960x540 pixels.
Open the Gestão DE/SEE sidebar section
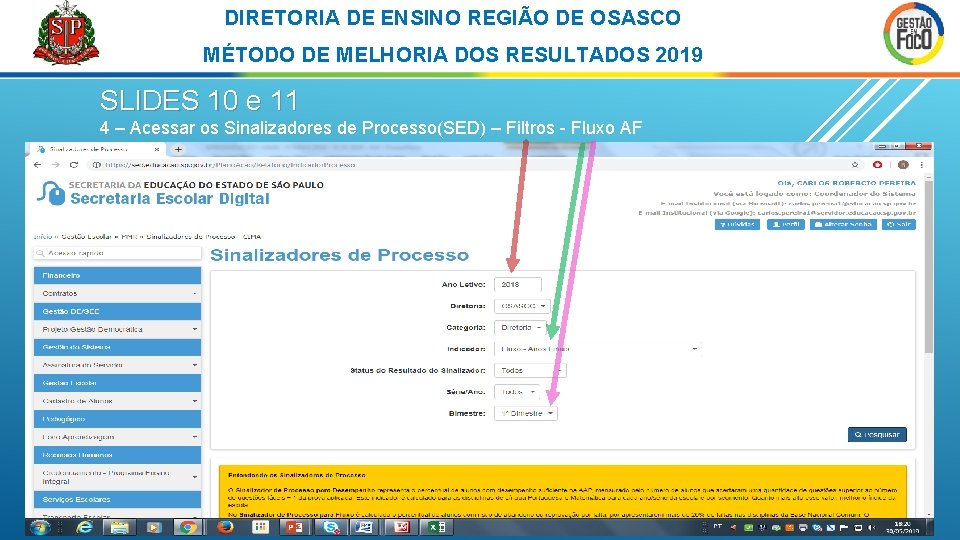[x=117, y=312]
